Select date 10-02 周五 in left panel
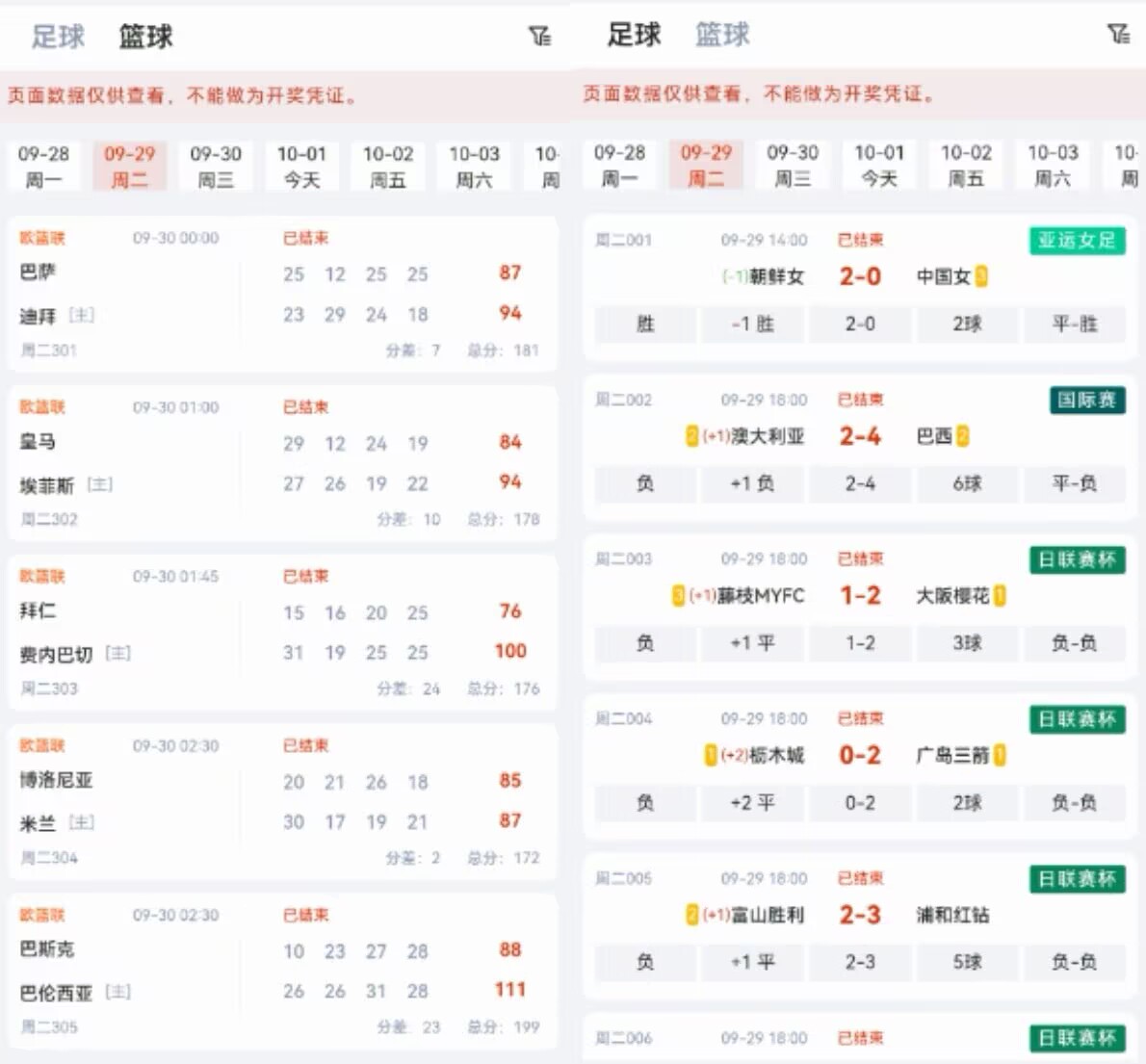 coord(388,167)
